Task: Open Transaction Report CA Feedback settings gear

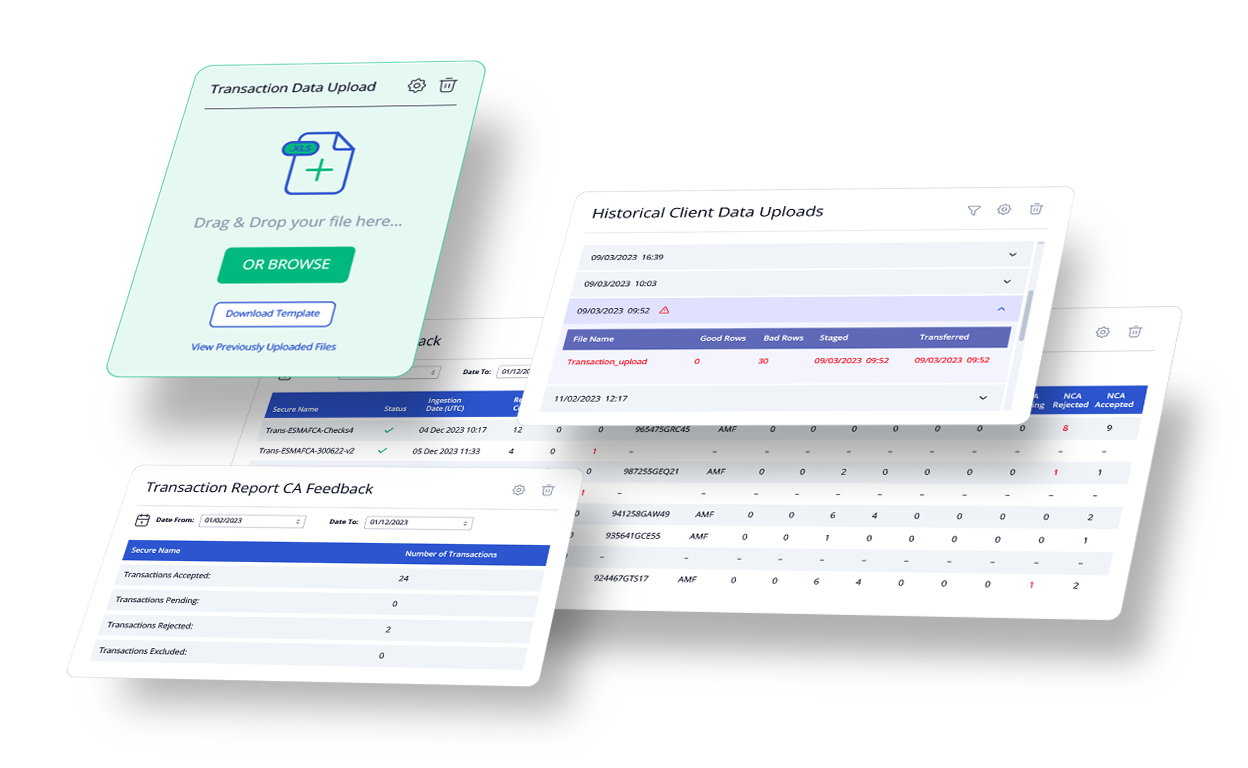Action: click(x=518, y=490)
